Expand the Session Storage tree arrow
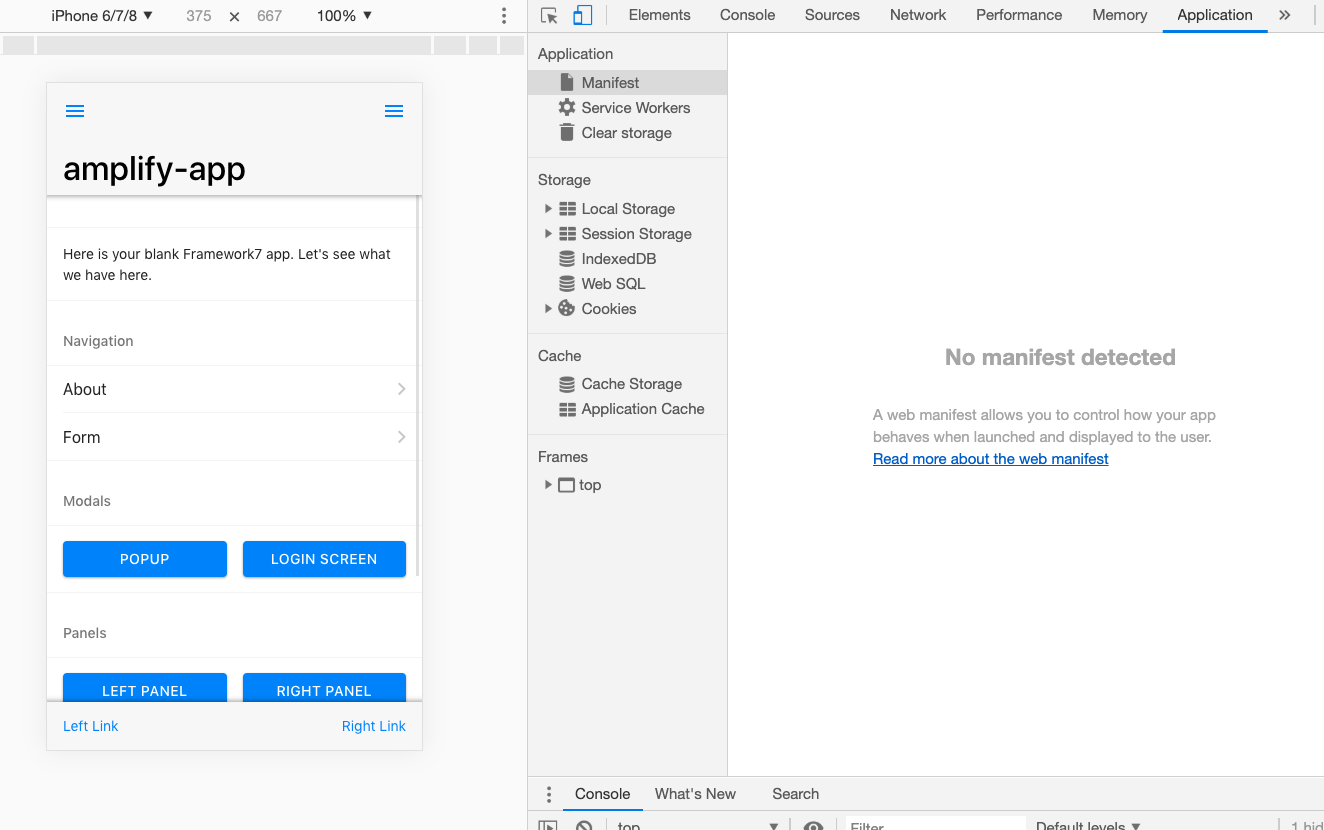Screen dimensions: 1324x830 point(548,234)
